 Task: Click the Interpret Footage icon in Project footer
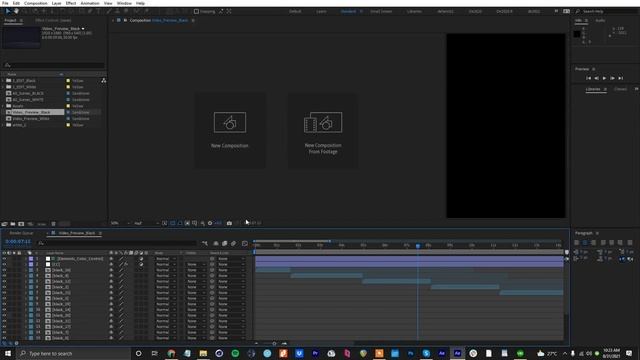coord(4,224)
